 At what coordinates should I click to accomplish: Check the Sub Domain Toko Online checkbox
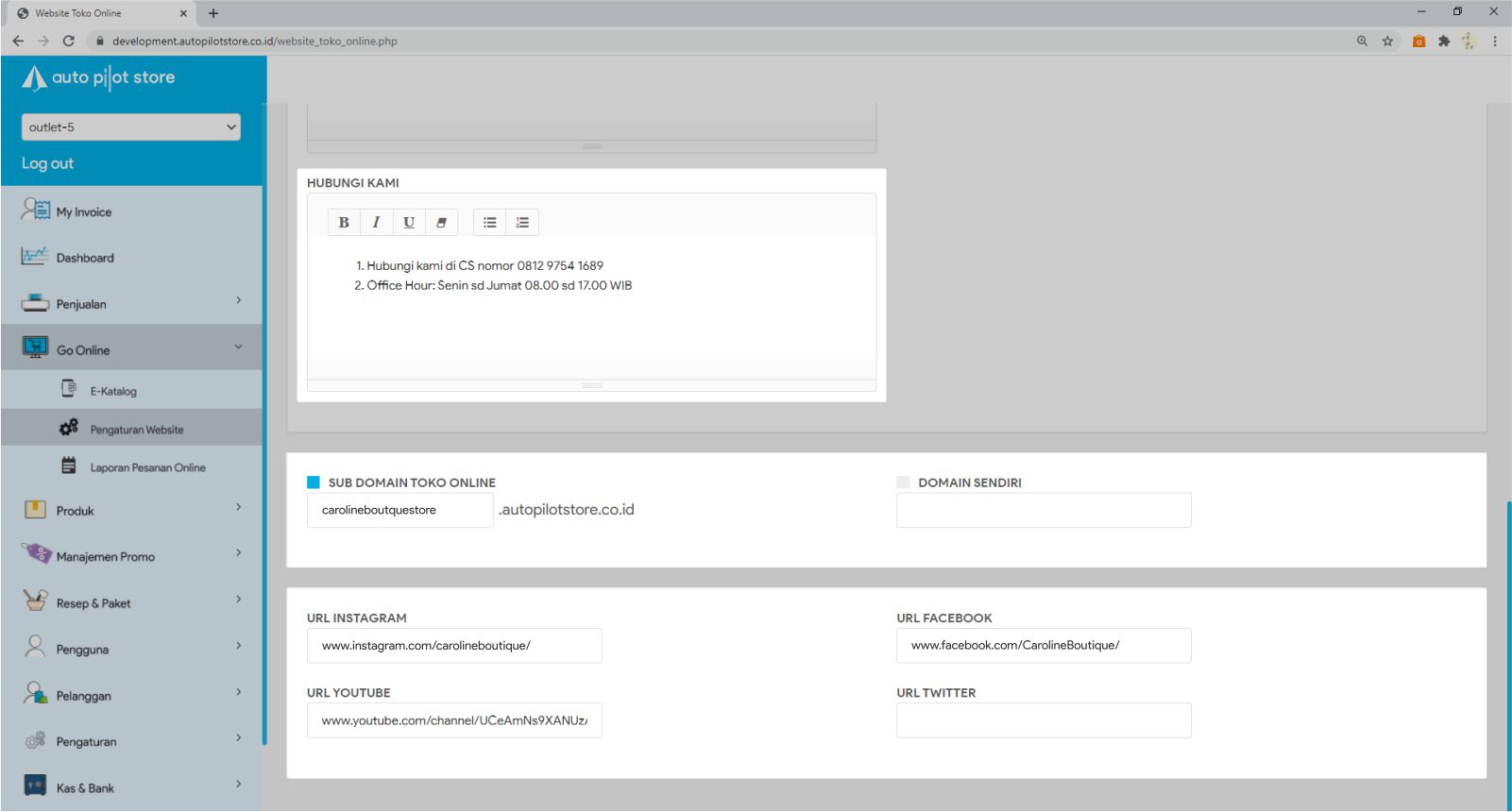tap(314, 482)
